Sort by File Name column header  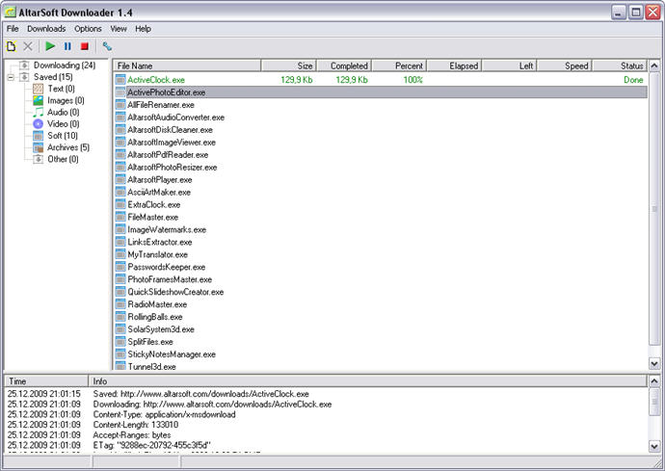click(187, 66)
